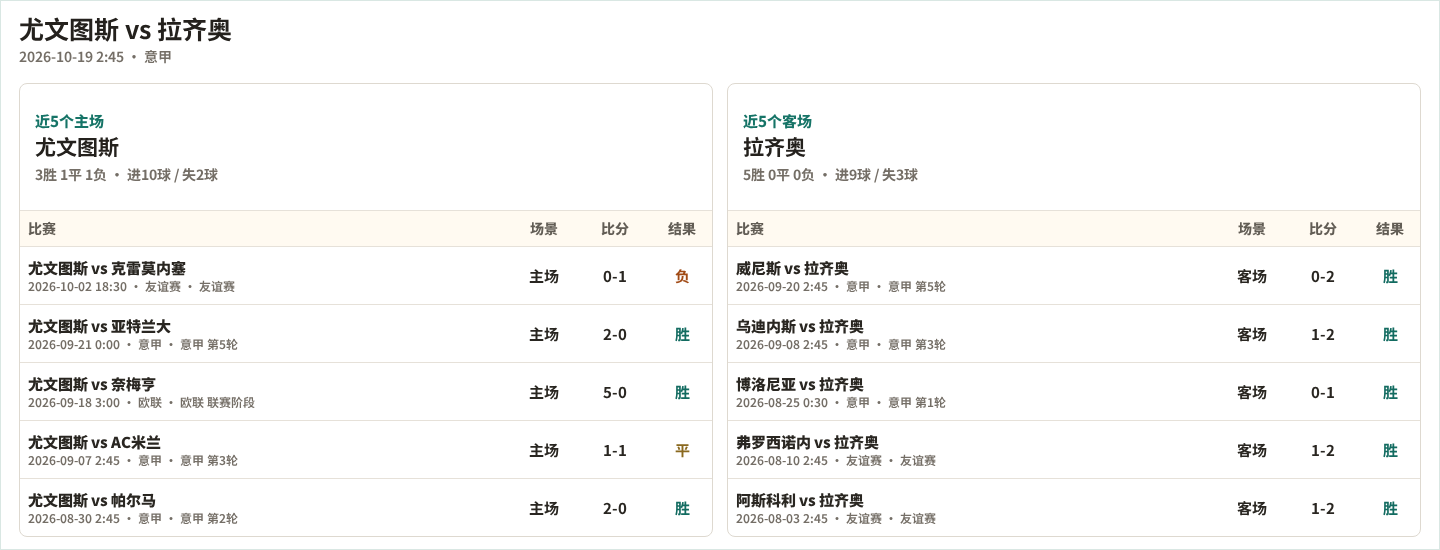1440x550 pixels.
Task: Click the 比分 column header in 尤文图斯 table
Action: point(615,229)
